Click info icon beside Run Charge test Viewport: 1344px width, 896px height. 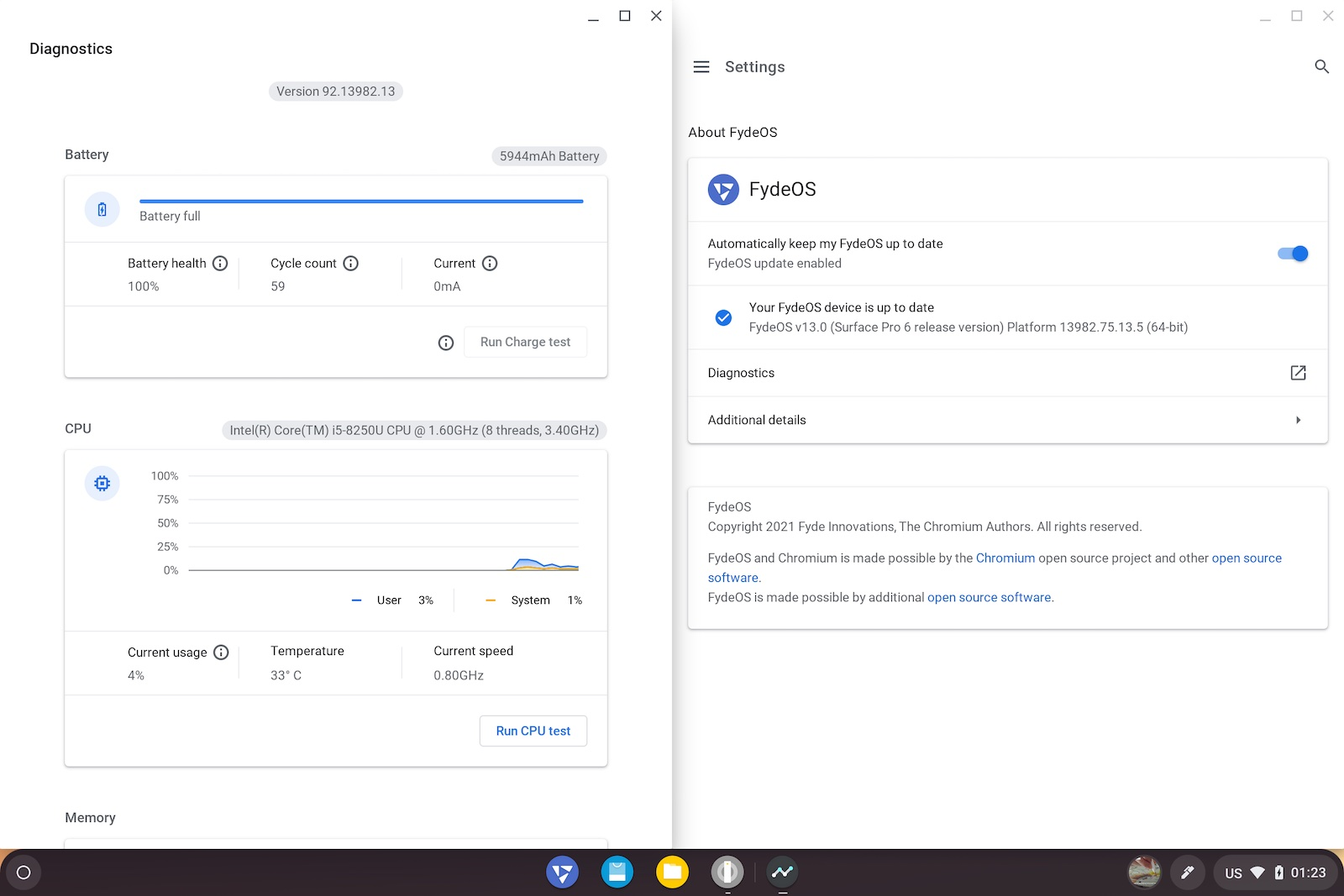446,343
